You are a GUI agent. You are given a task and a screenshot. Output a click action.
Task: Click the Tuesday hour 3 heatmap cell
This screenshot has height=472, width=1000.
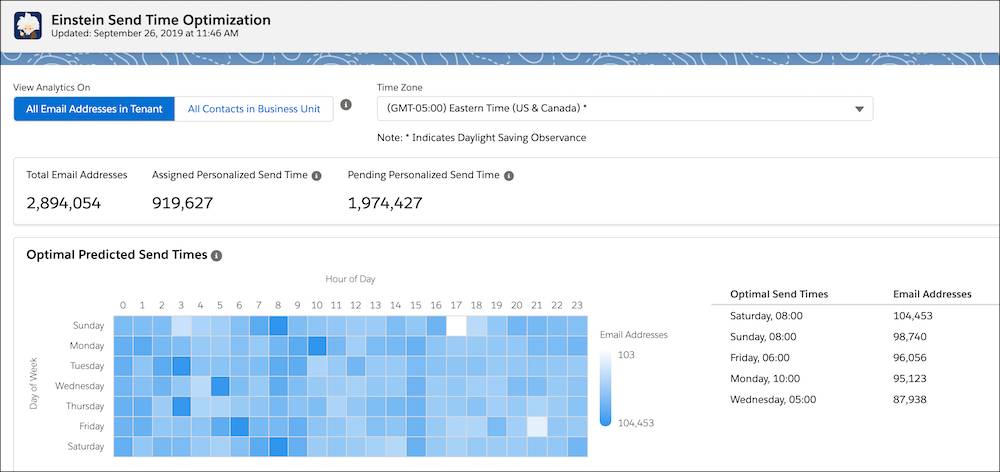tap(179, 366)
